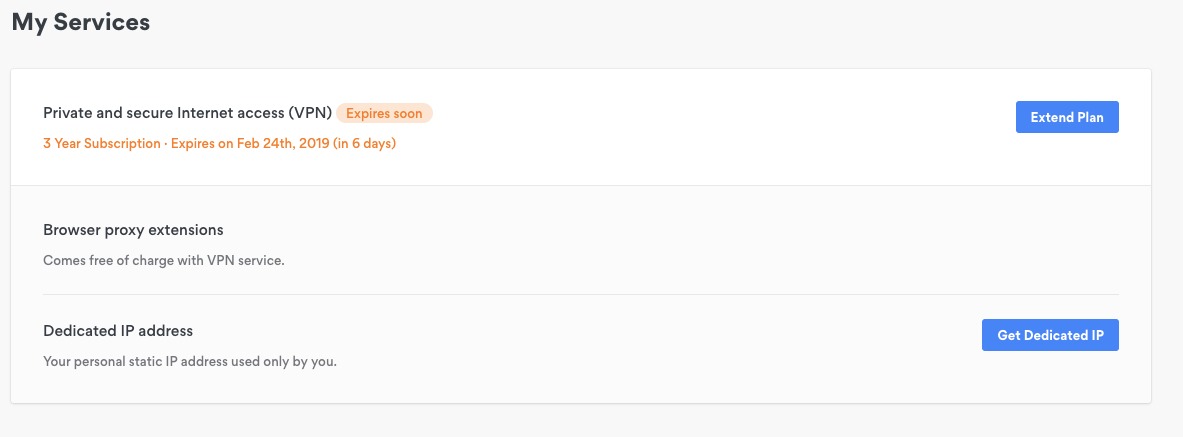1183x437 pixels.
Task: Click the border between VPN row and grey section
Action: pyautogui.click(x=581, y=185)
